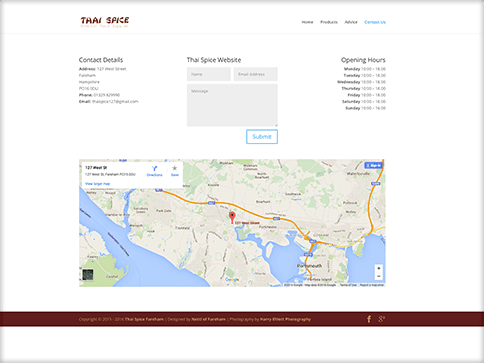Click the map Directions icon
This screenshot has height=363, width=484.
coord(154,168)
